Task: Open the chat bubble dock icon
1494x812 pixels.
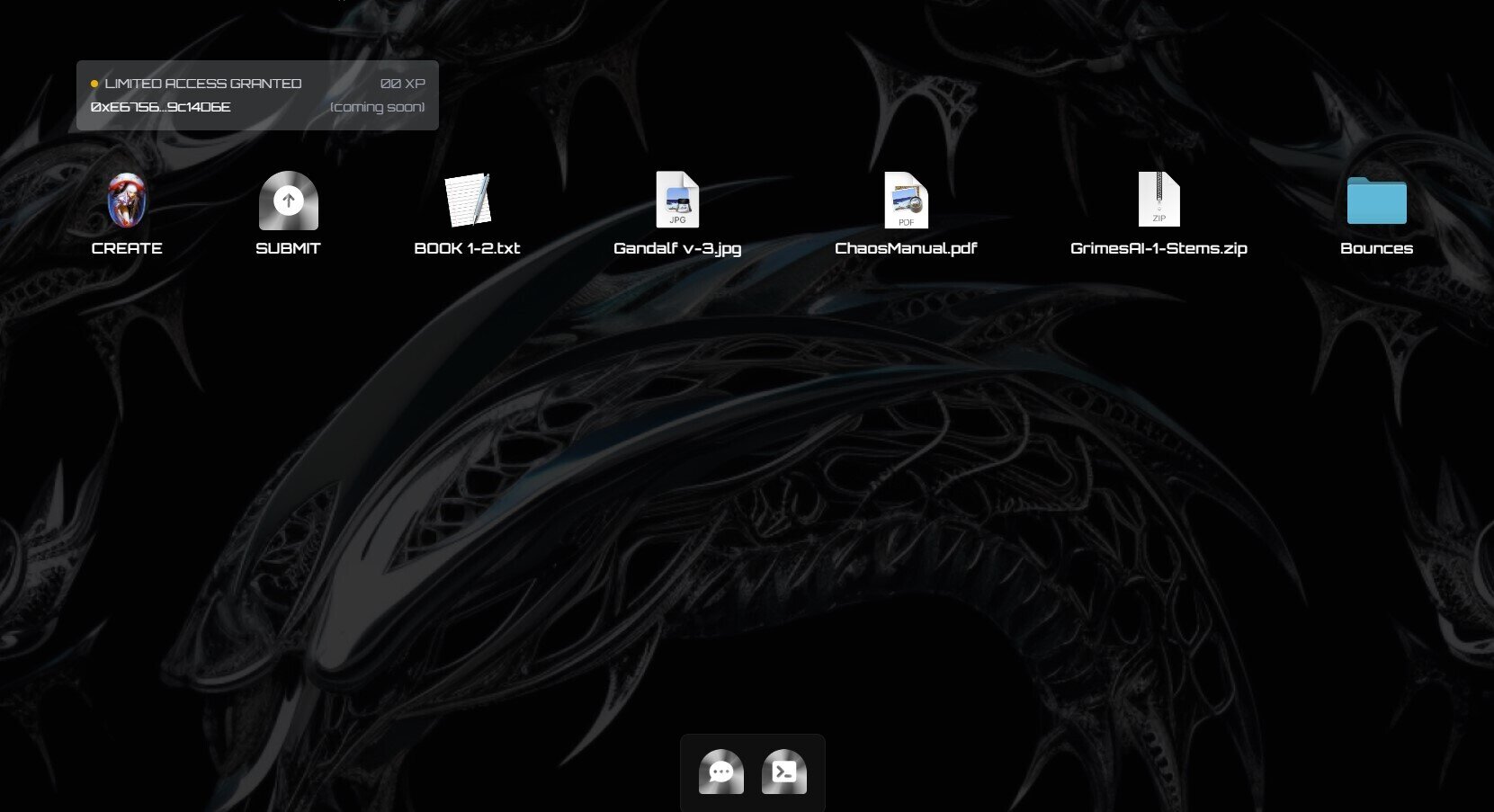Action: point(721,772)
